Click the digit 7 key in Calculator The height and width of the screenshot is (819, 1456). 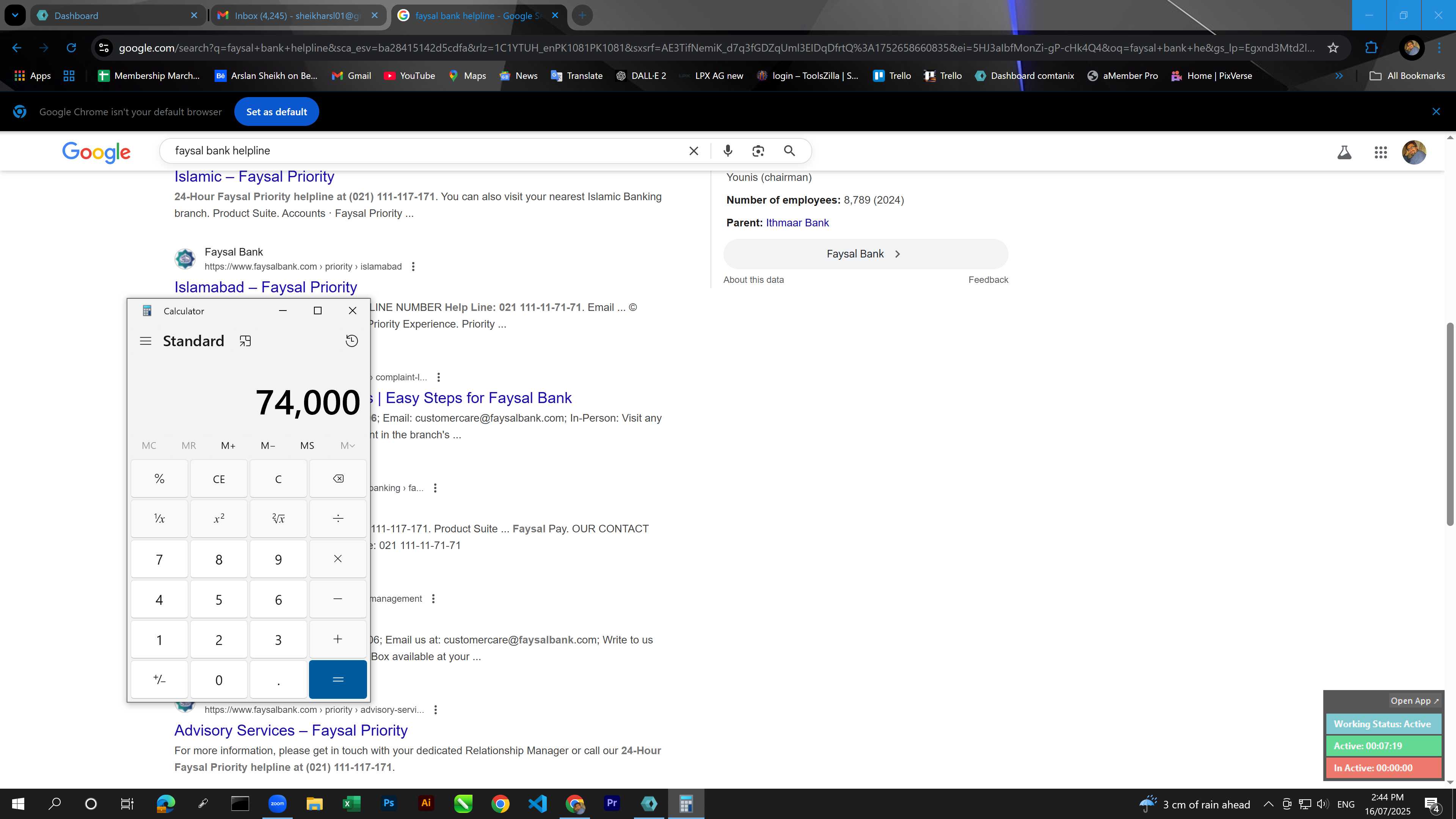pos(159,559)
